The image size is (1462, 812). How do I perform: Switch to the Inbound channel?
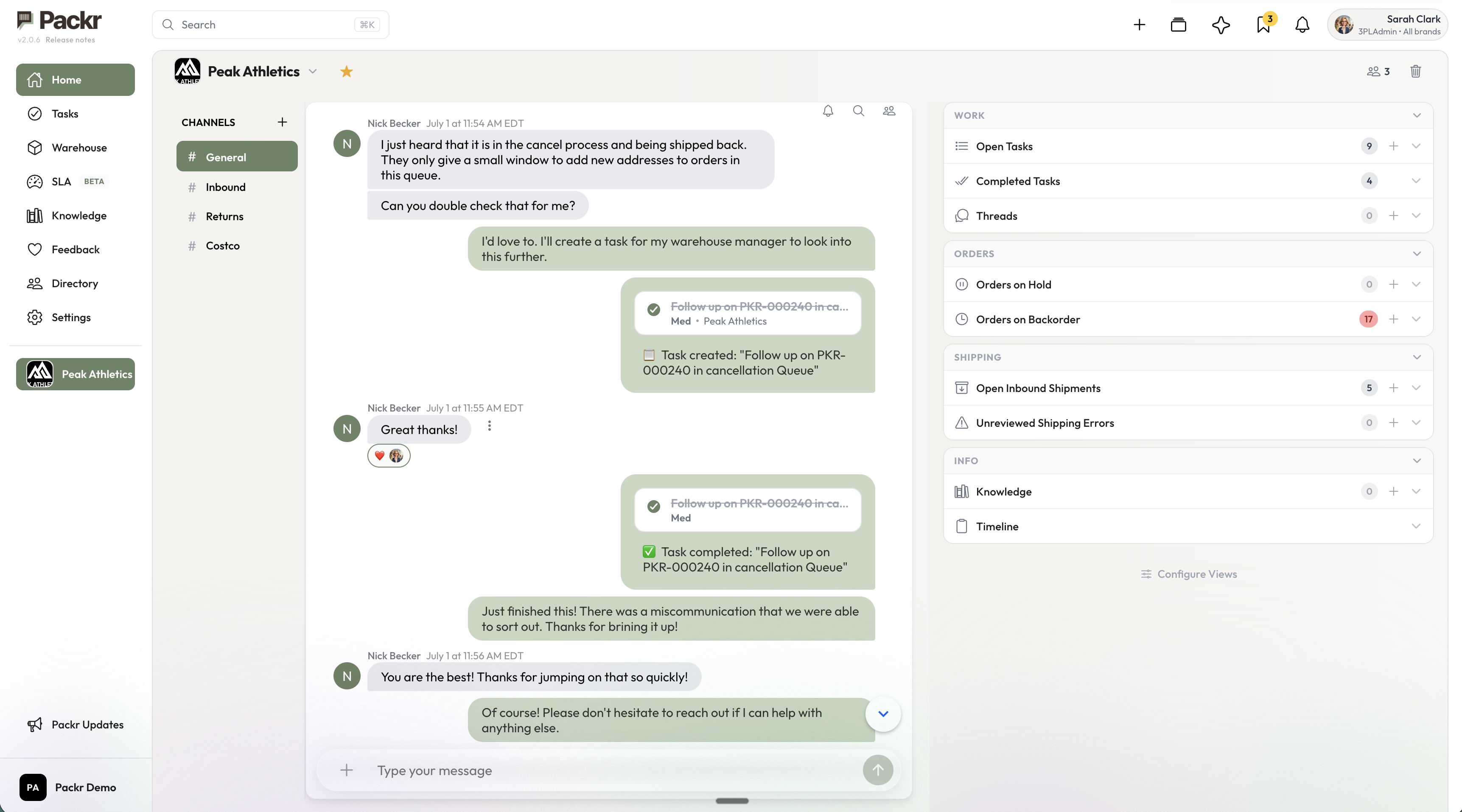click(237, 187)
